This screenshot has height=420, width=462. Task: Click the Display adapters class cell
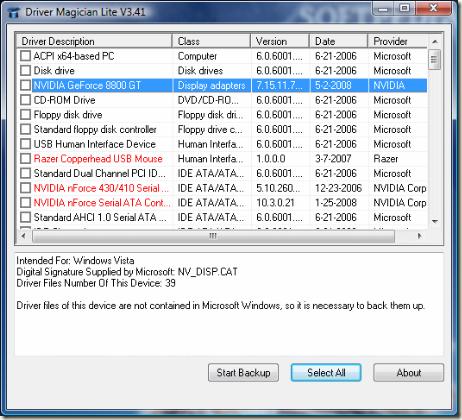pos(211,85)
